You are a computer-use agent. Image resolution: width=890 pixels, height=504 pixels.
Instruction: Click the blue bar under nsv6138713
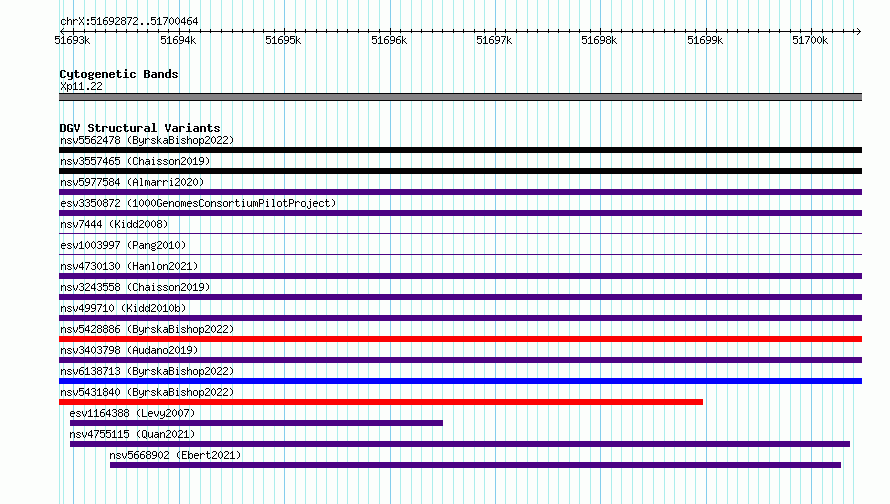coord(460,381)
